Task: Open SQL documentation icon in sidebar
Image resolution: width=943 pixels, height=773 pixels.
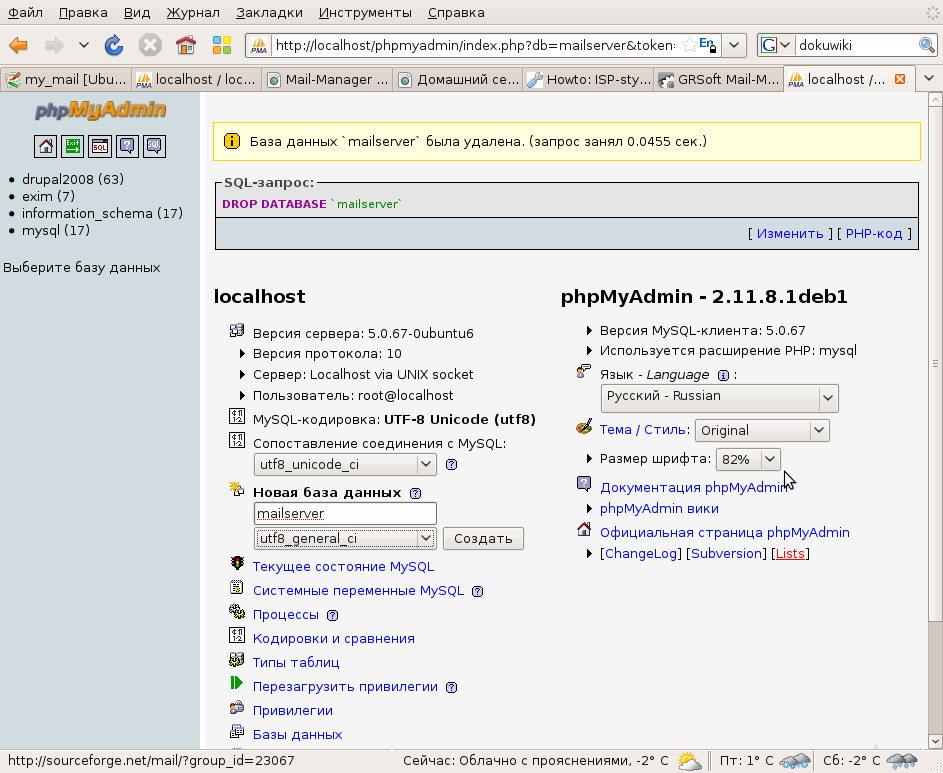Action: click(x=155, y=146)
